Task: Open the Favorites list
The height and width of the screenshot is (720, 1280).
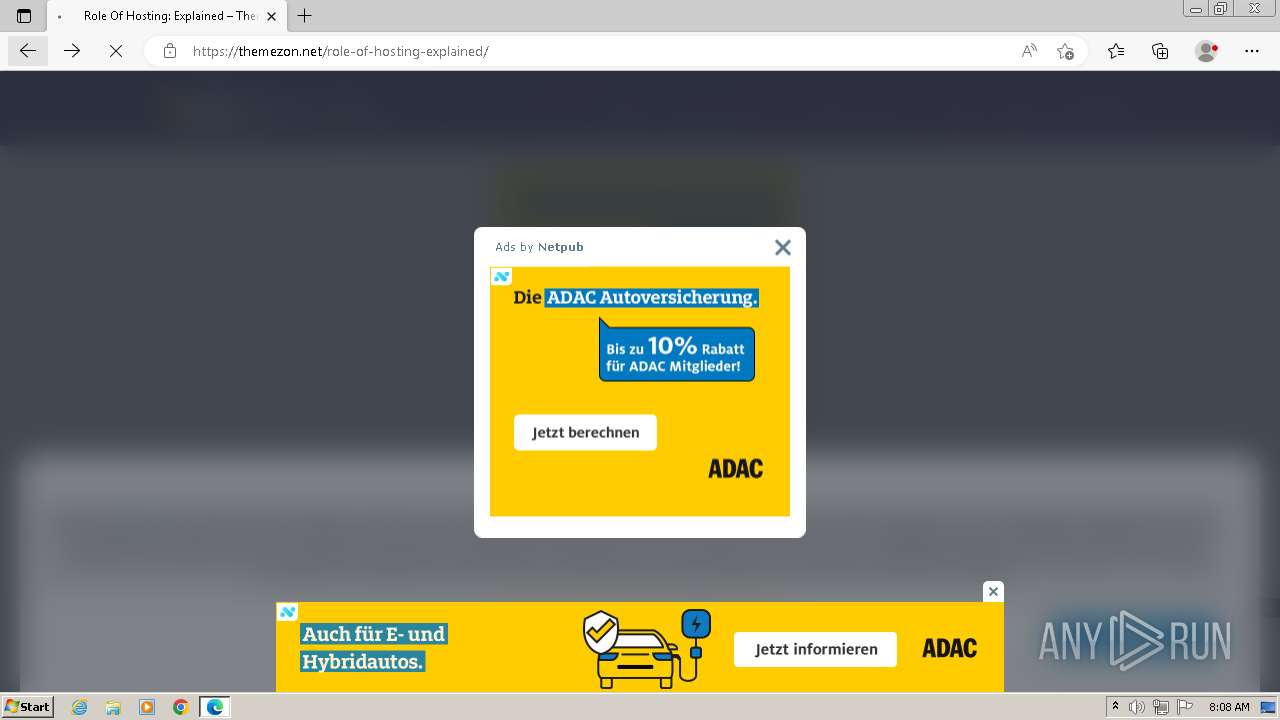Action: (1116, 51)
